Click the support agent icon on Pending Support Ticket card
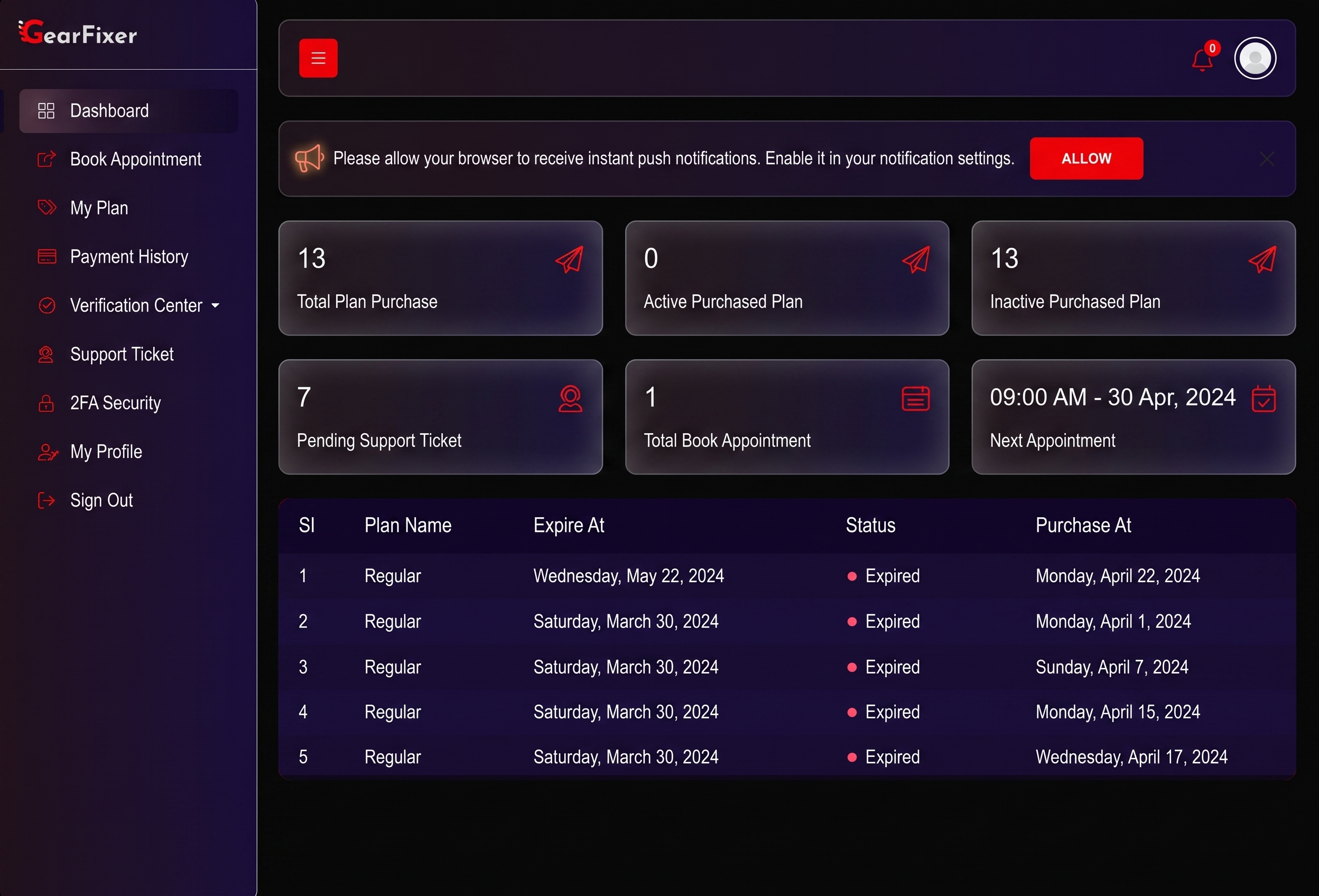Screen dimensions: 1319x896 coord(570,398)
